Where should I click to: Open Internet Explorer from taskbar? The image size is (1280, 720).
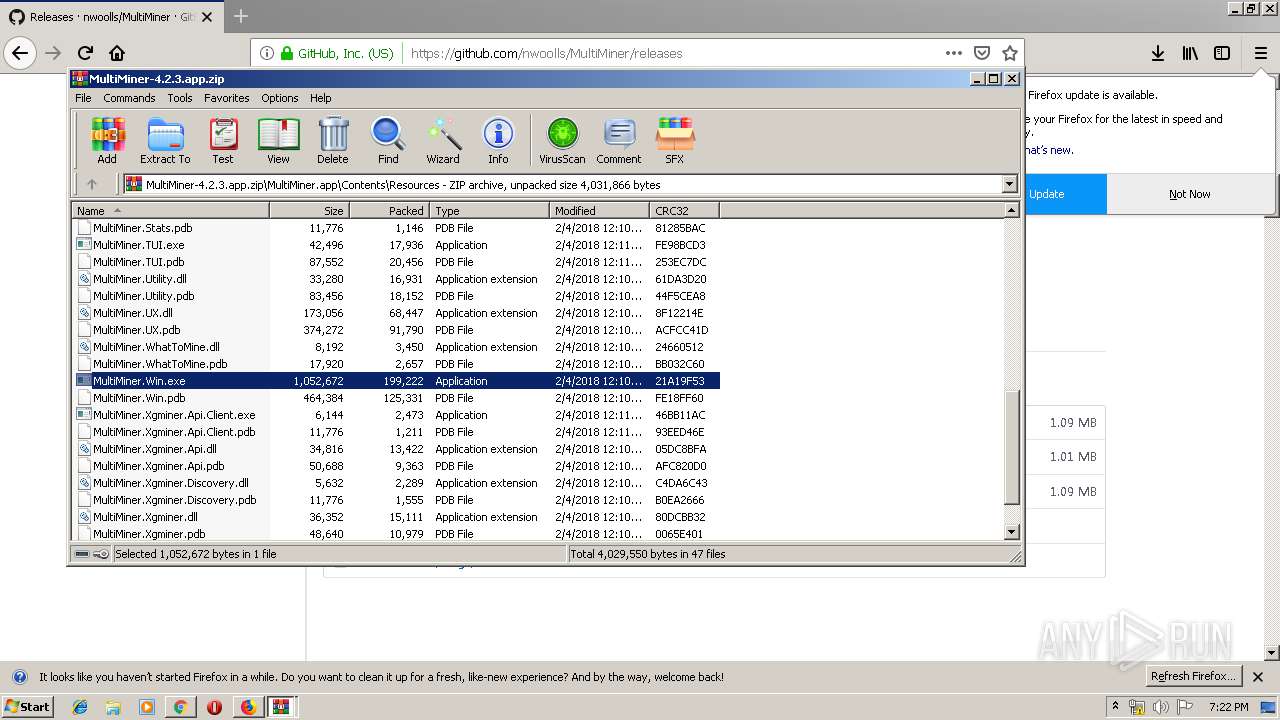(80, 707)
